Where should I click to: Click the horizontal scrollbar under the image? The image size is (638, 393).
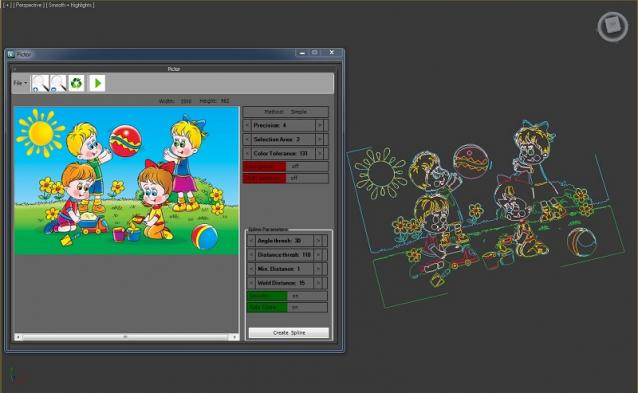click(126, 337)
